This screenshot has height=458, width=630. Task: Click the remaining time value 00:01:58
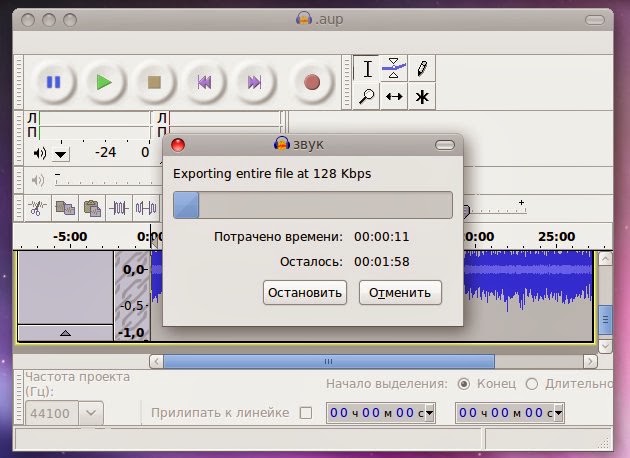click(382, 262)
